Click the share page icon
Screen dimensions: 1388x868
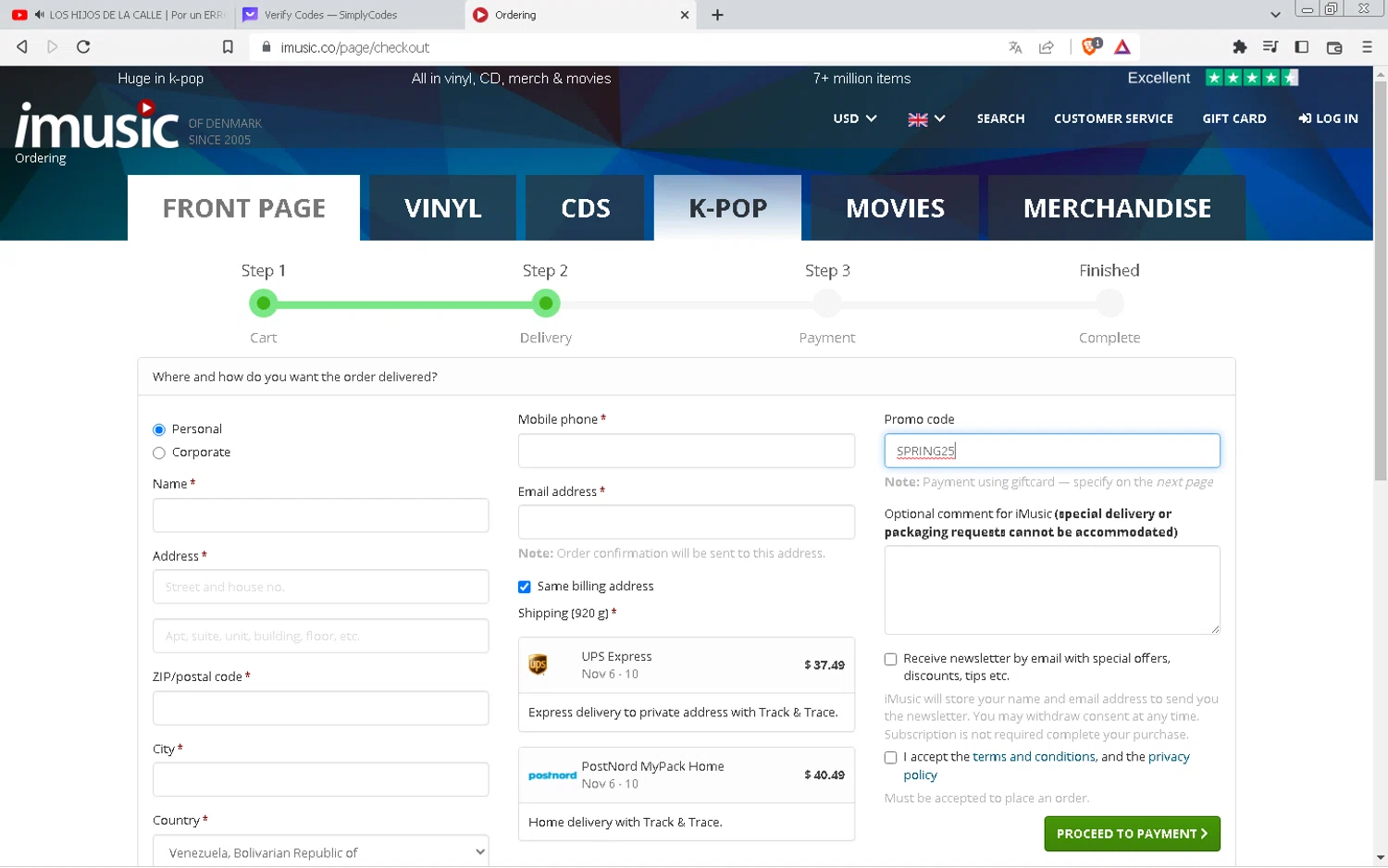[x=1047, y=47]
